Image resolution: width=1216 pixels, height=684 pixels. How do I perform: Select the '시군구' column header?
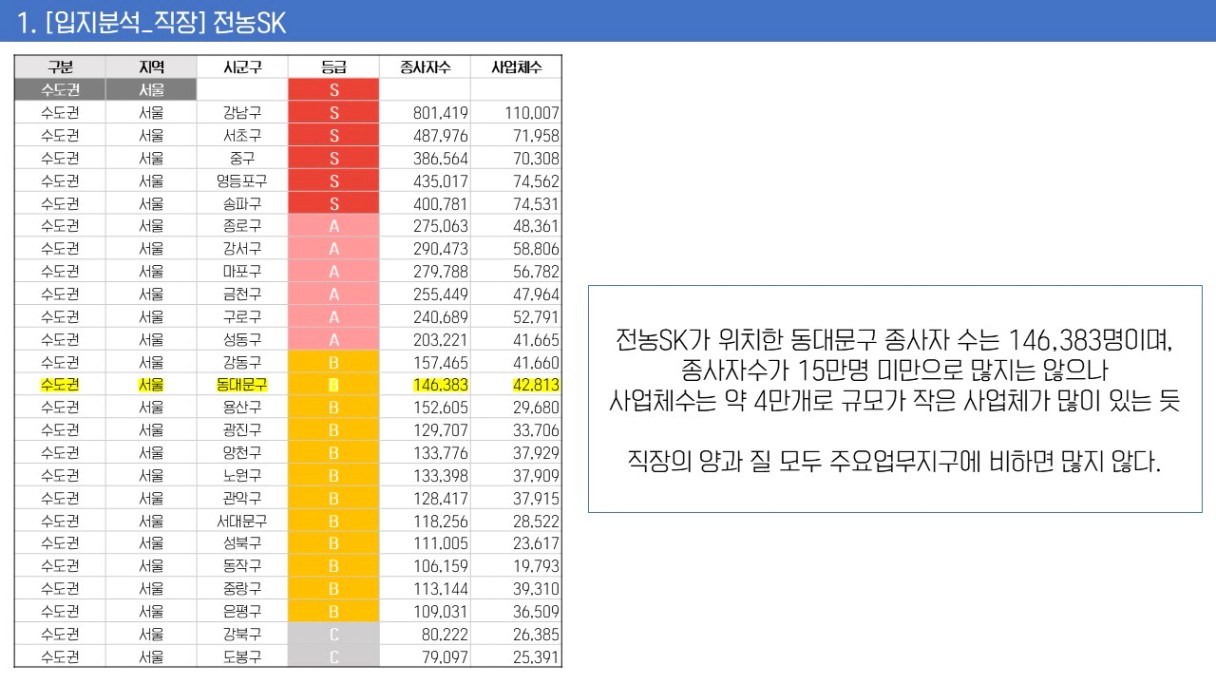[x=242, y=67]
